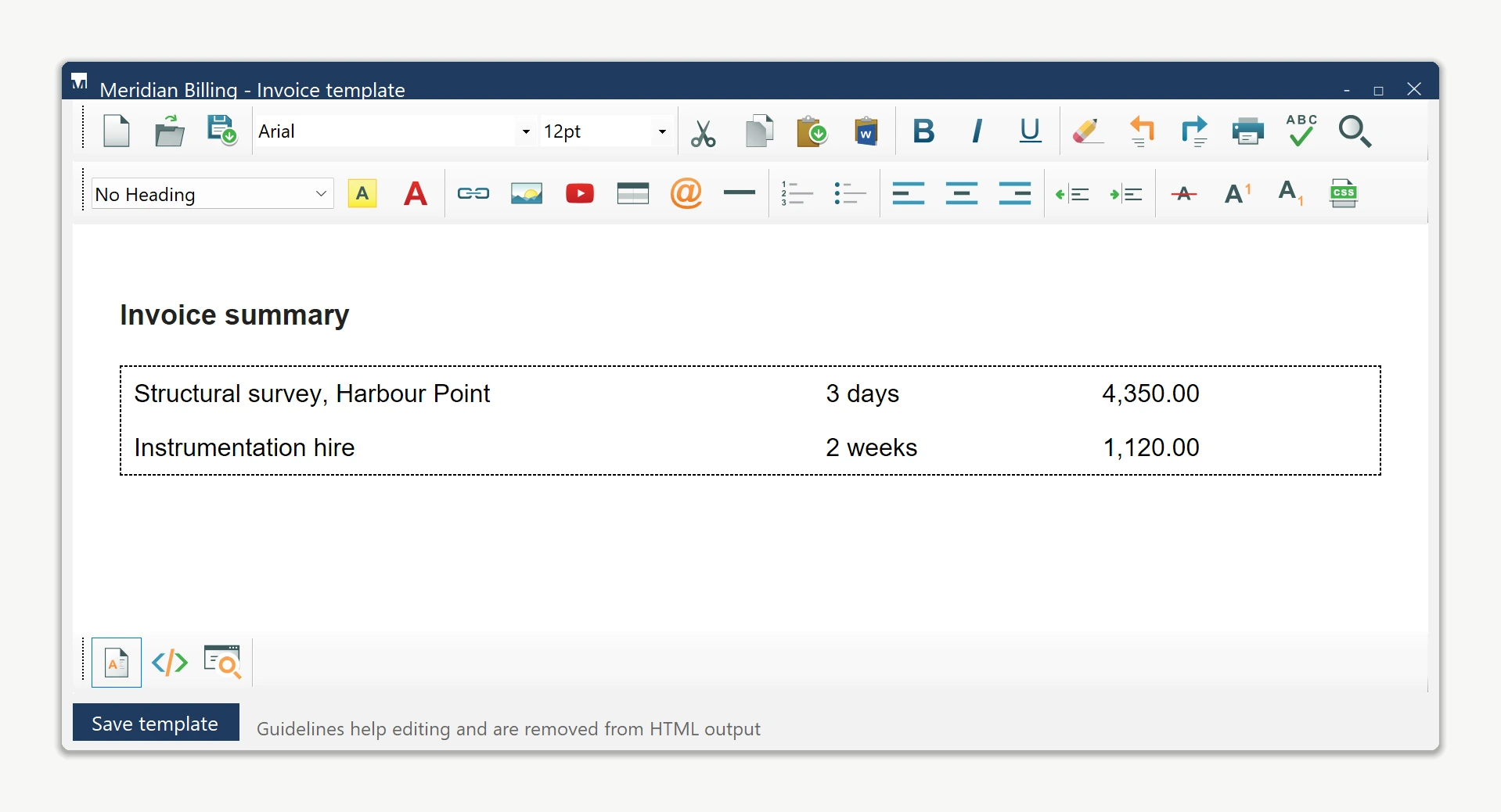Cut selection with scissors icon
This screenshot has height=812, width=1501.
pos(703,132)
